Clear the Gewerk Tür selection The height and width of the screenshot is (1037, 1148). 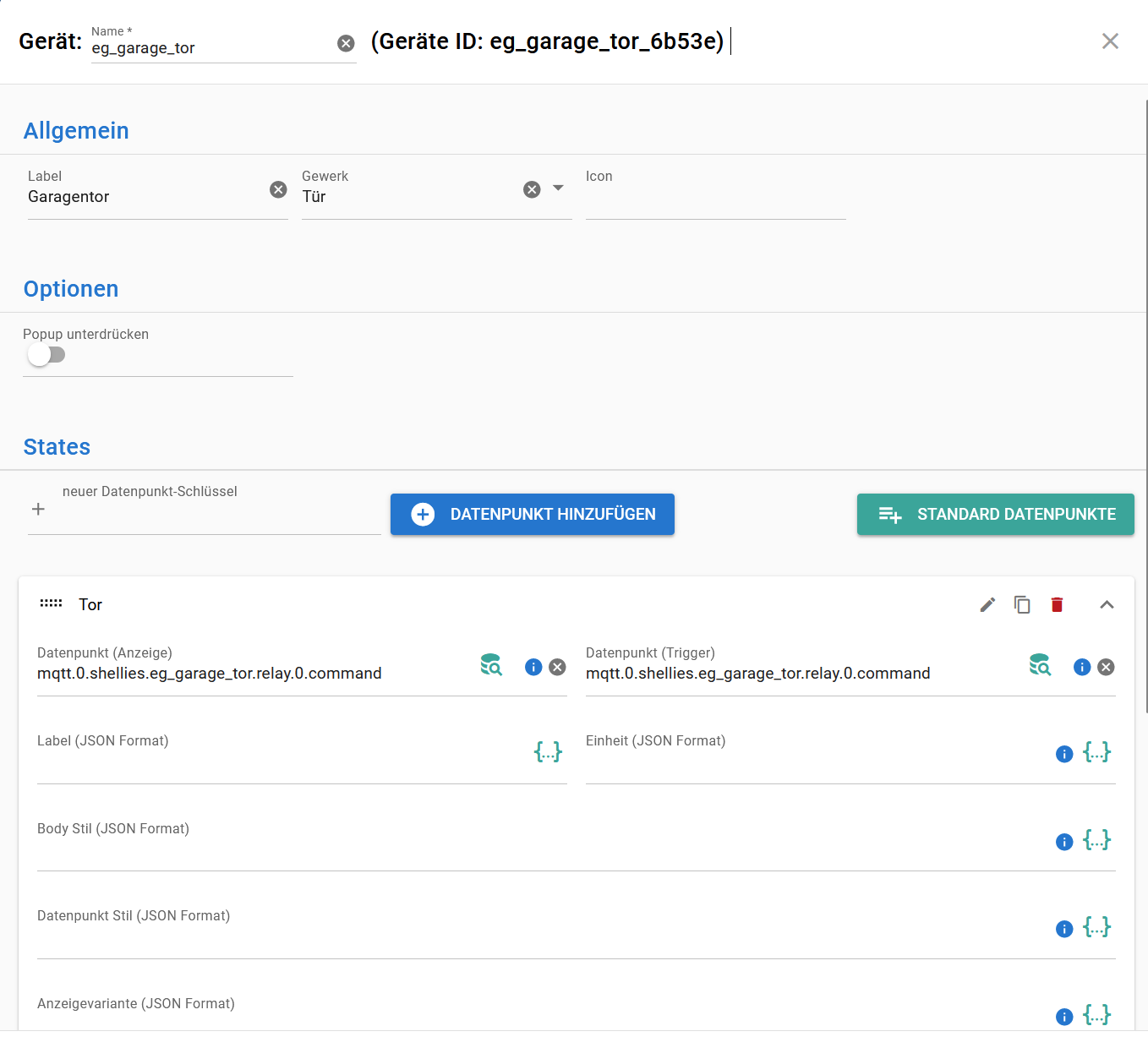532,189
